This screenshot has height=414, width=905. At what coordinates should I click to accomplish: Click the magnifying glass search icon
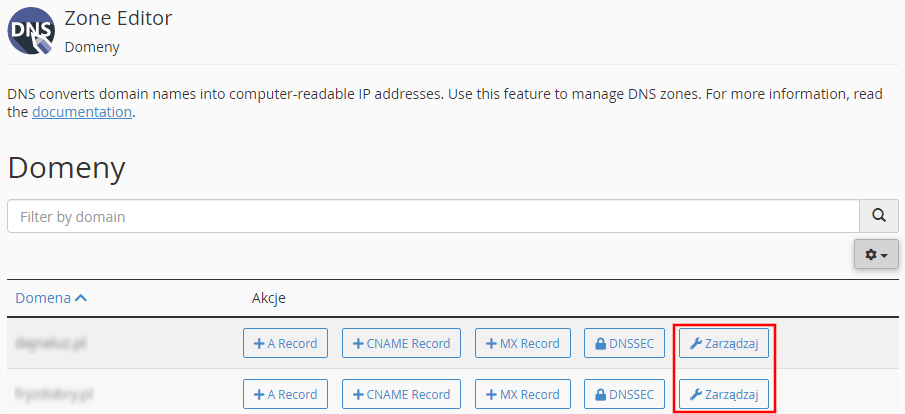coord(878,217)
